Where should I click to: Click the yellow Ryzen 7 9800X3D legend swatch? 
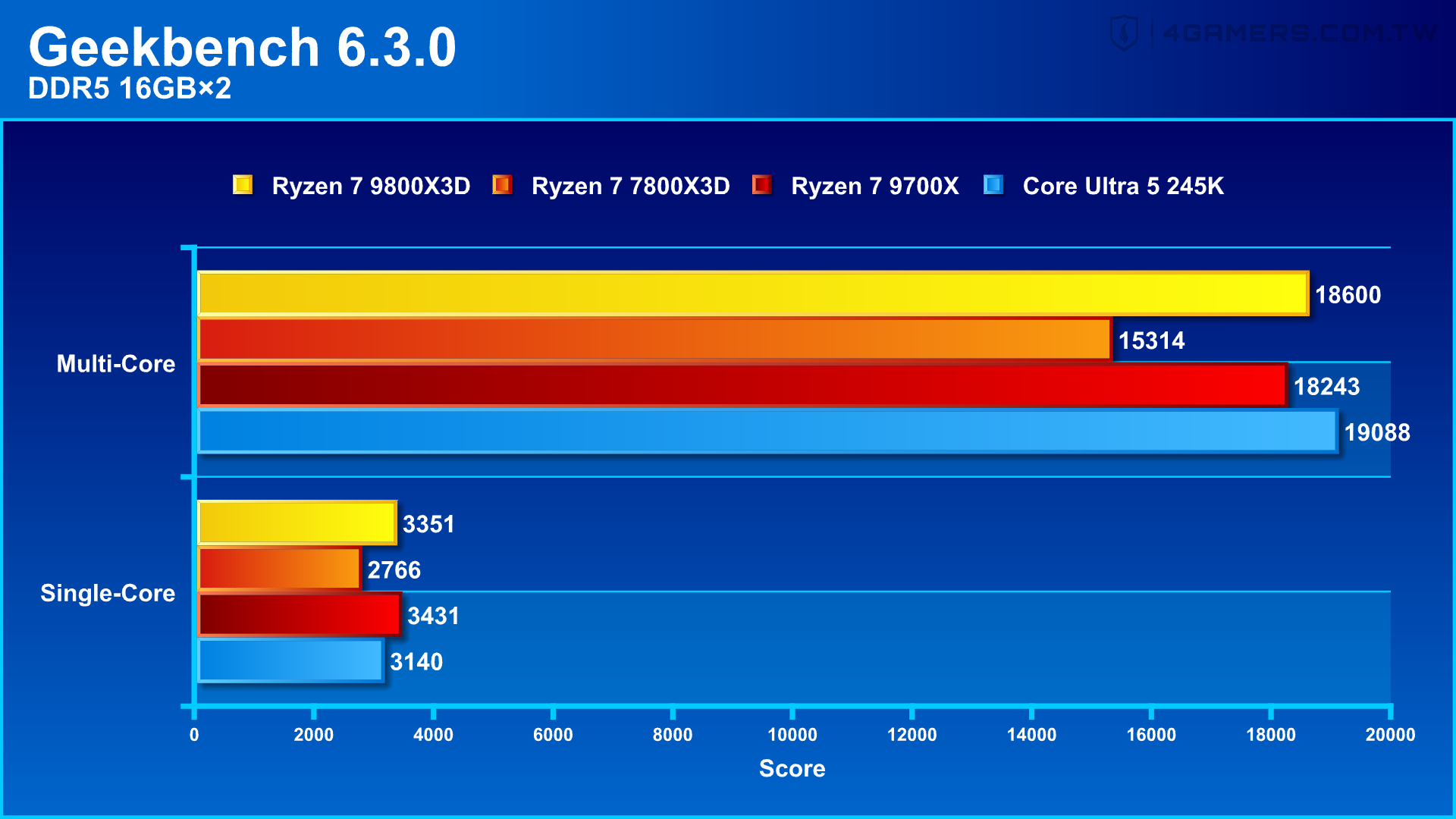pos(243,185)
